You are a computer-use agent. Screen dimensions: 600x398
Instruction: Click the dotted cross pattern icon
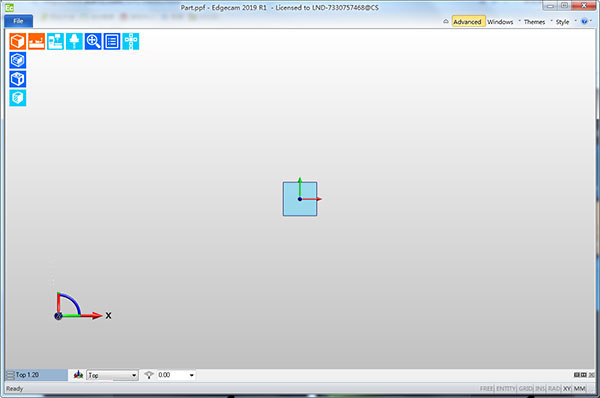(130, 41)
